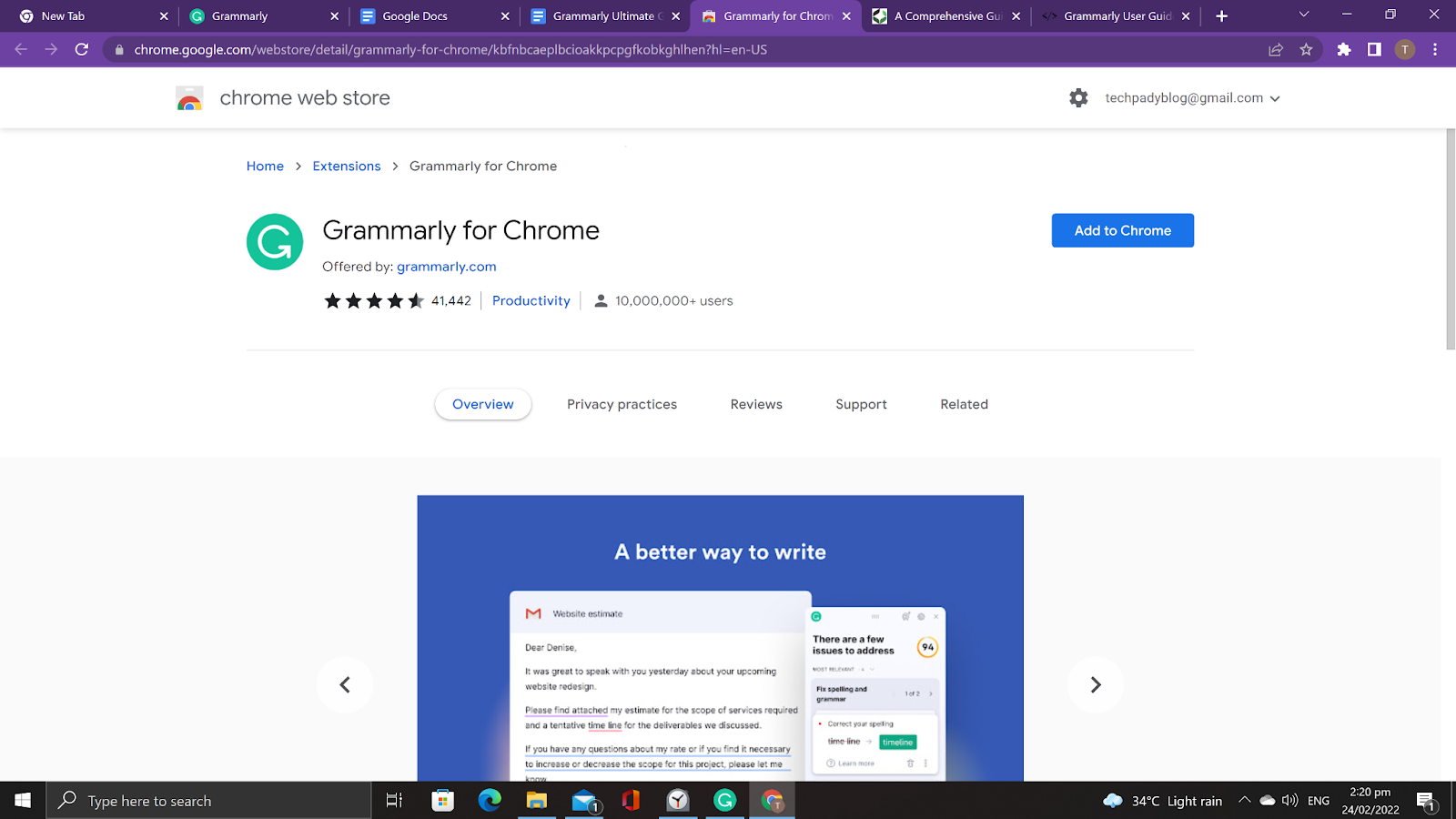
Task: View site information lock icon
Action: 119,50
